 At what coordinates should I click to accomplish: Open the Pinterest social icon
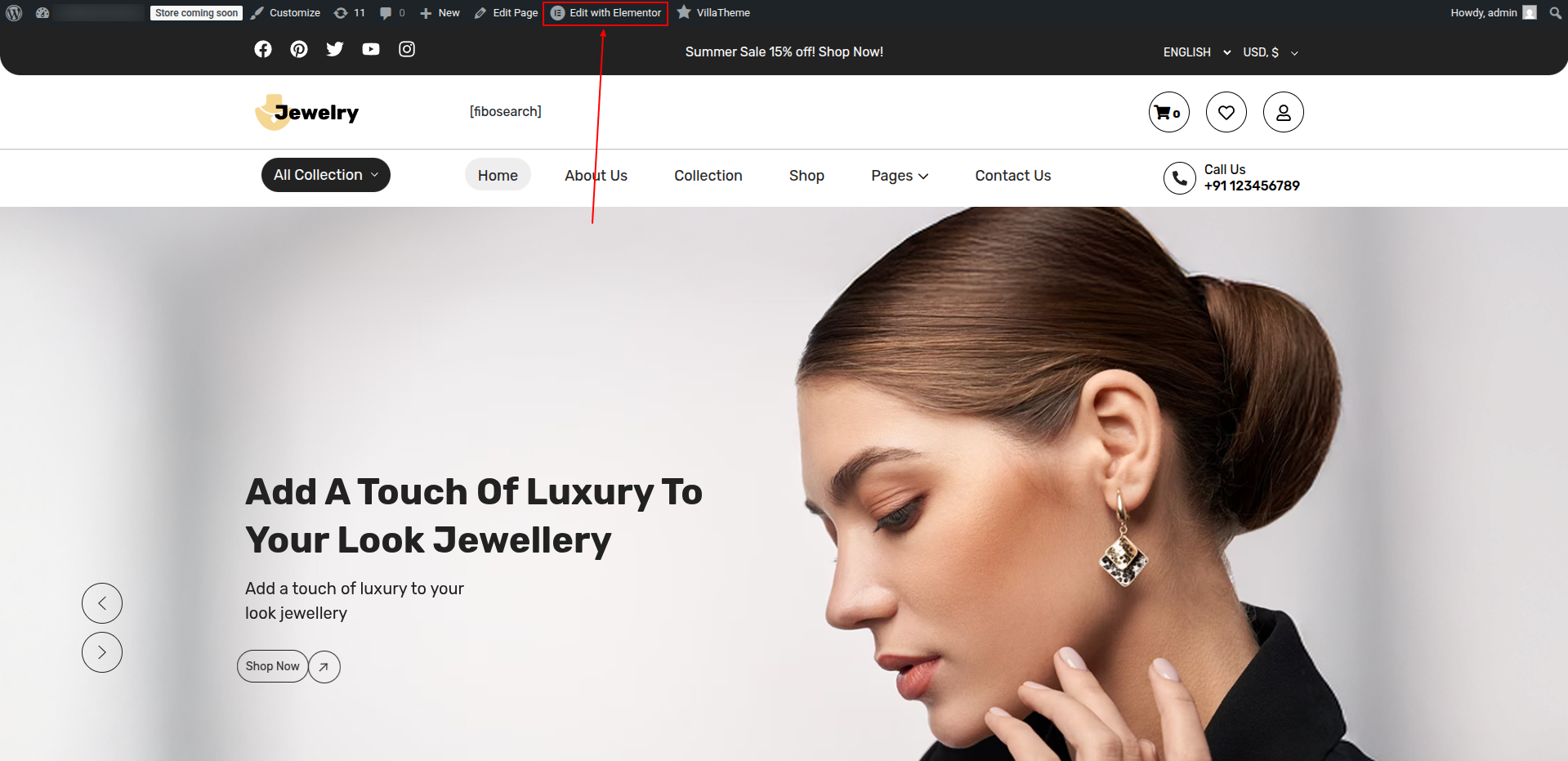click(299, 49)
